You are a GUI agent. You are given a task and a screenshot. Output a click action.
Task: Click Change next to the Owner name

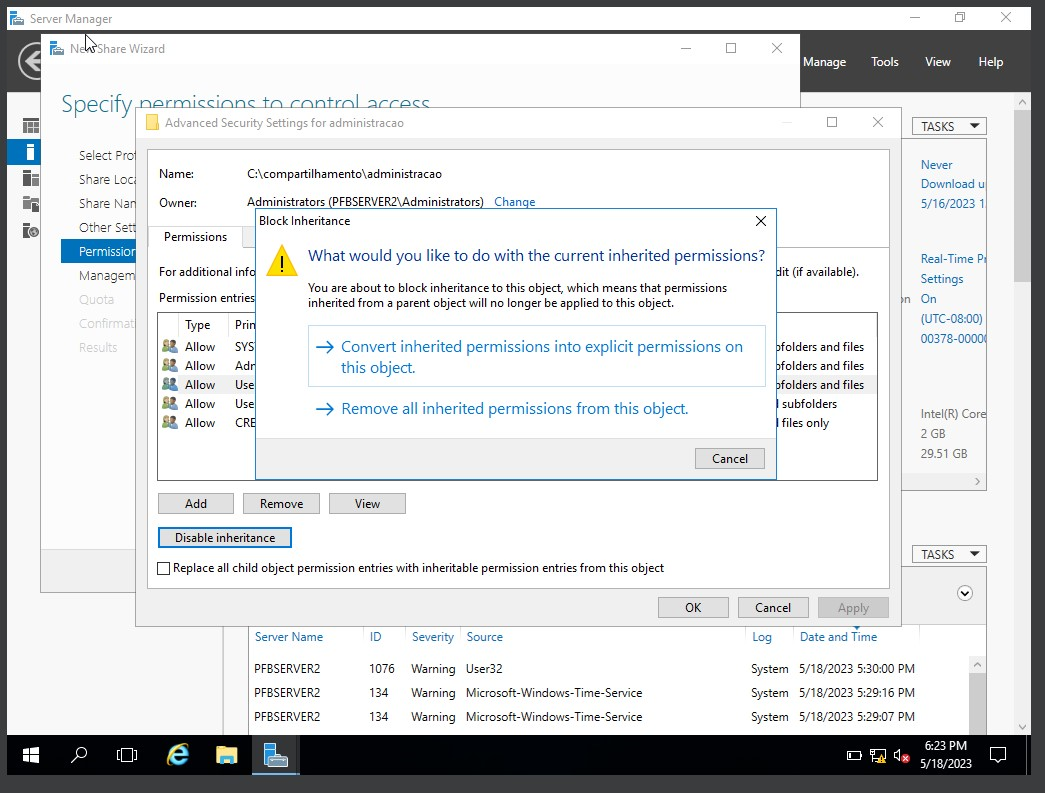514,202
